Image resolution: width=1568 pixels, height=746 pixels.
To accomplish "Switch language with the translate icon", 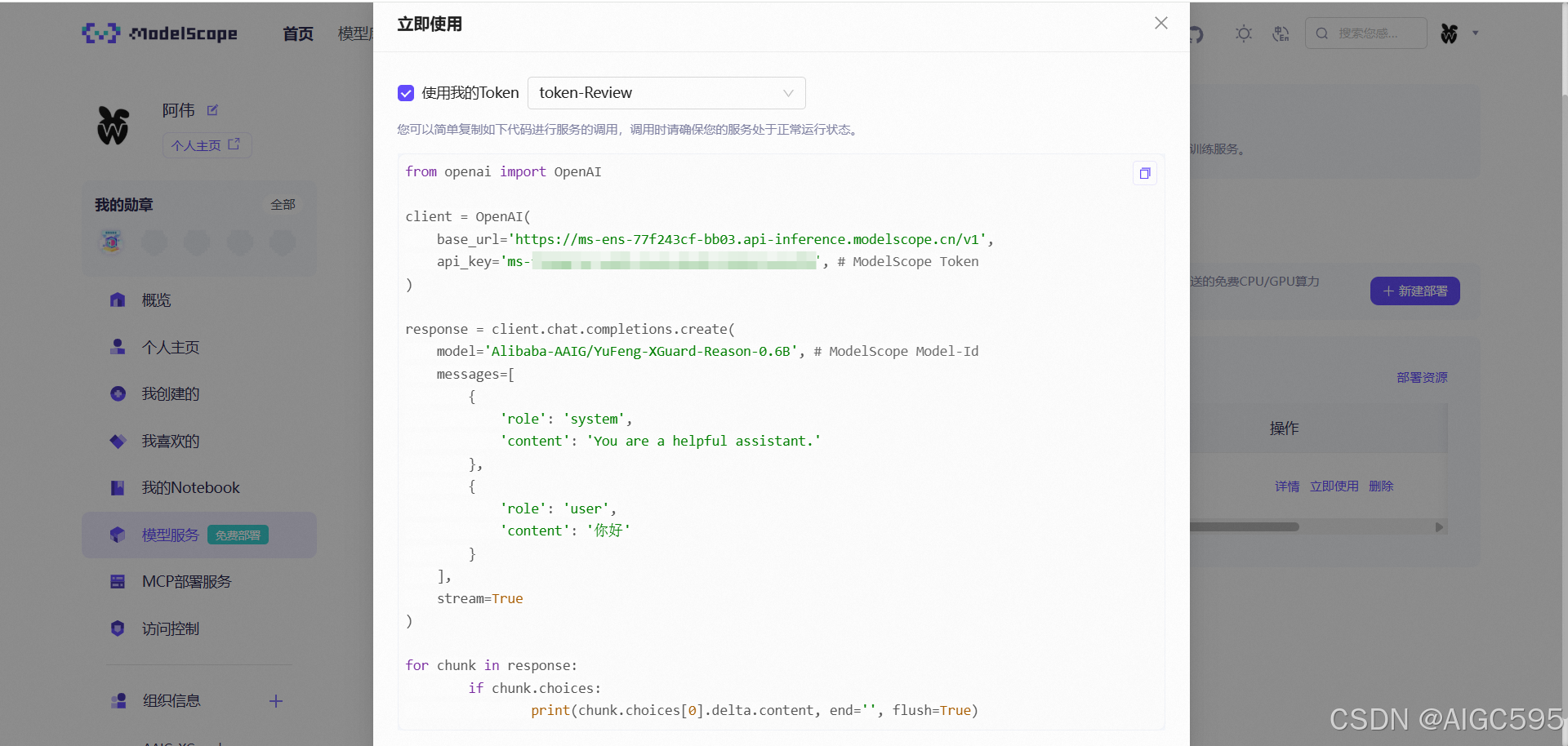I will [1281, 33].
